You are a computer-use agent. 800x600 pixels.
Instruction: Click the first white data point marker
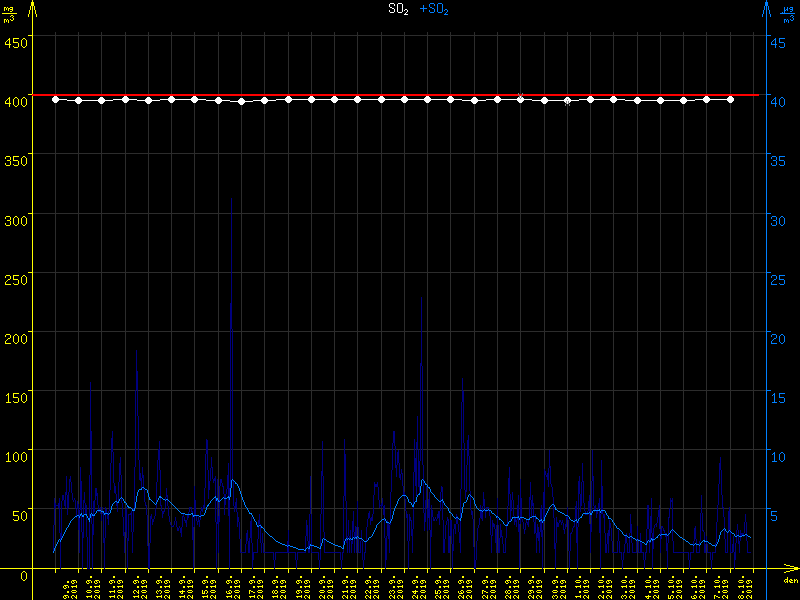(x=55, y=99)
